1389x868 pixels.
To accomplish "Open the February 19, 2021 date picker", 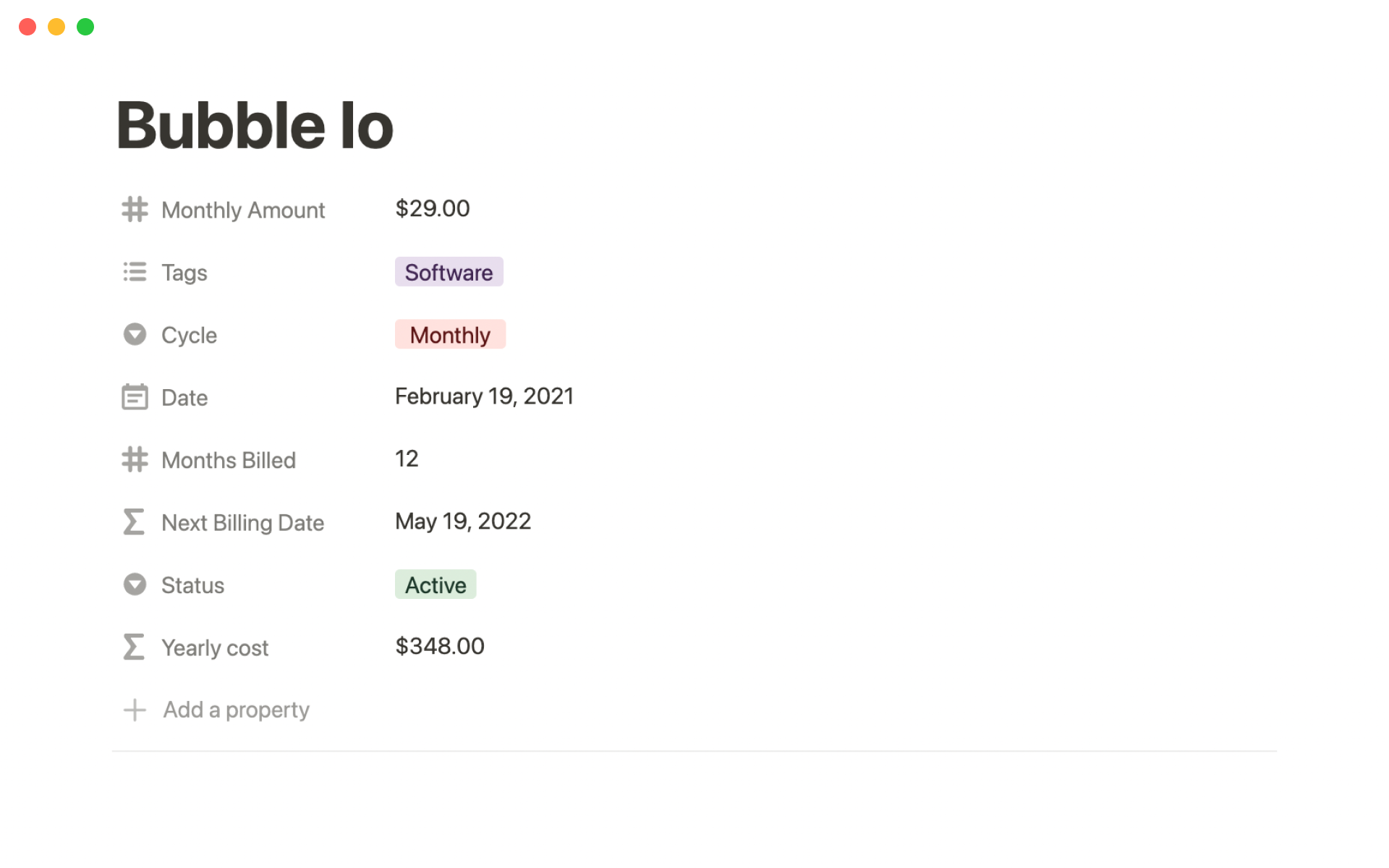I will tap(484, 396).
